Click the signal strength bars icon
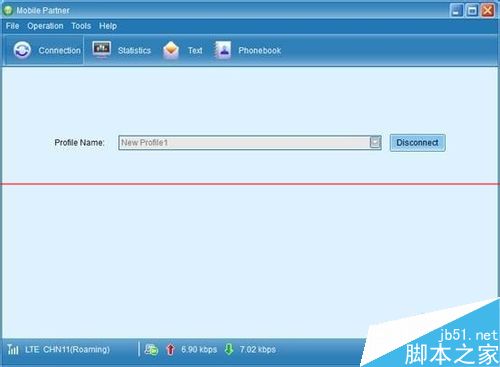Image resolution: width=500 pixels, height=367 pixels. pyautogui.click(x=13, y=349)
